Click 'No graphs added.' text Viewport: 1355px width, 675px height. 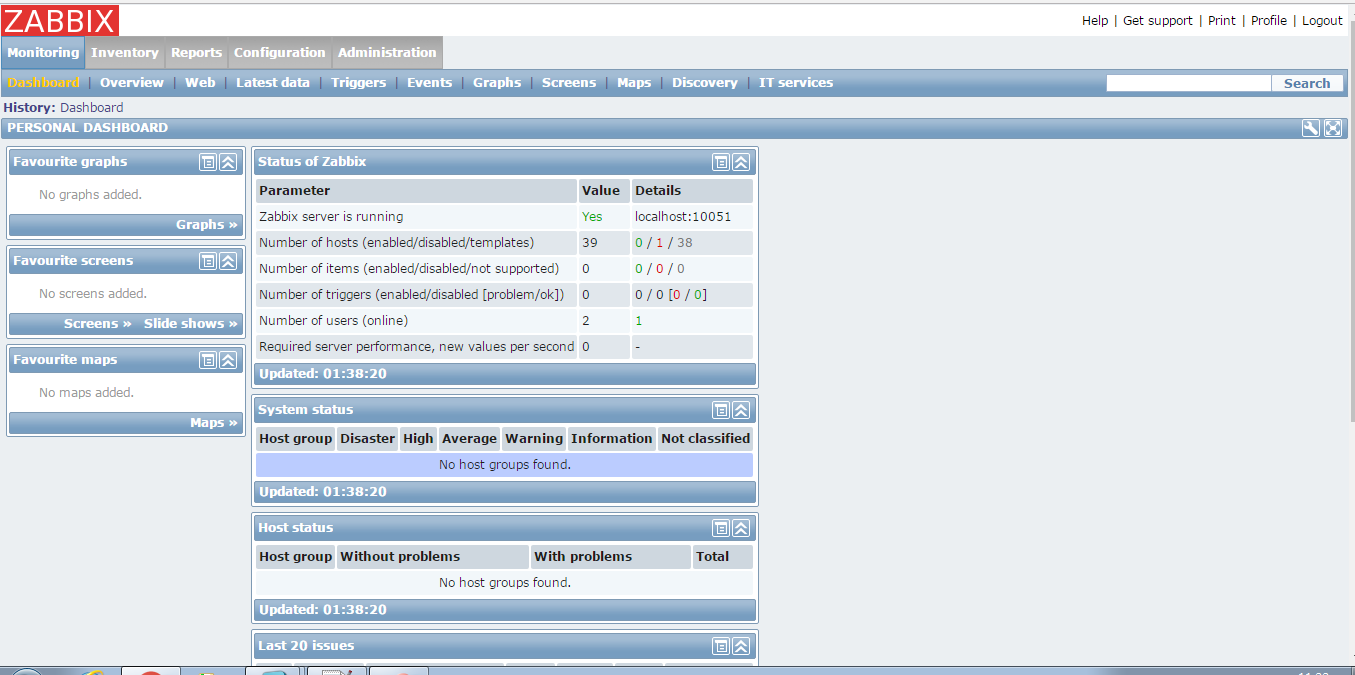coord(90,195)
